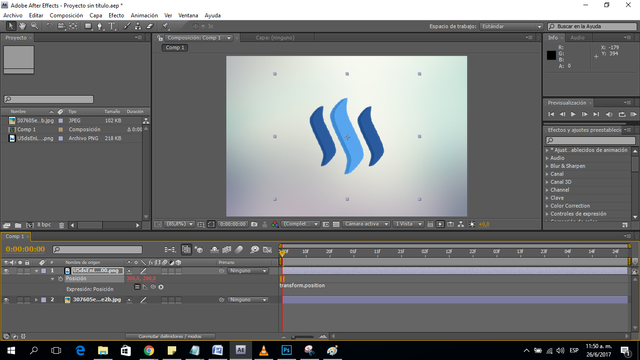Click the timeline zoom slider
640x360 pixels.
(303, 337)
